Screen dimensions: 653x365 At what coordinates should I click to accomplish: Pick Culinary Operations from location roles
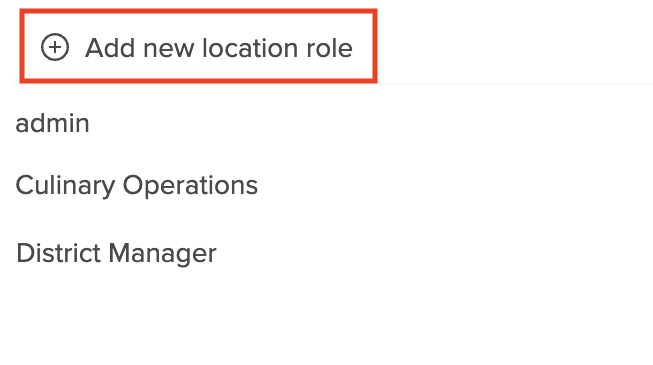(x=137, y=185)
